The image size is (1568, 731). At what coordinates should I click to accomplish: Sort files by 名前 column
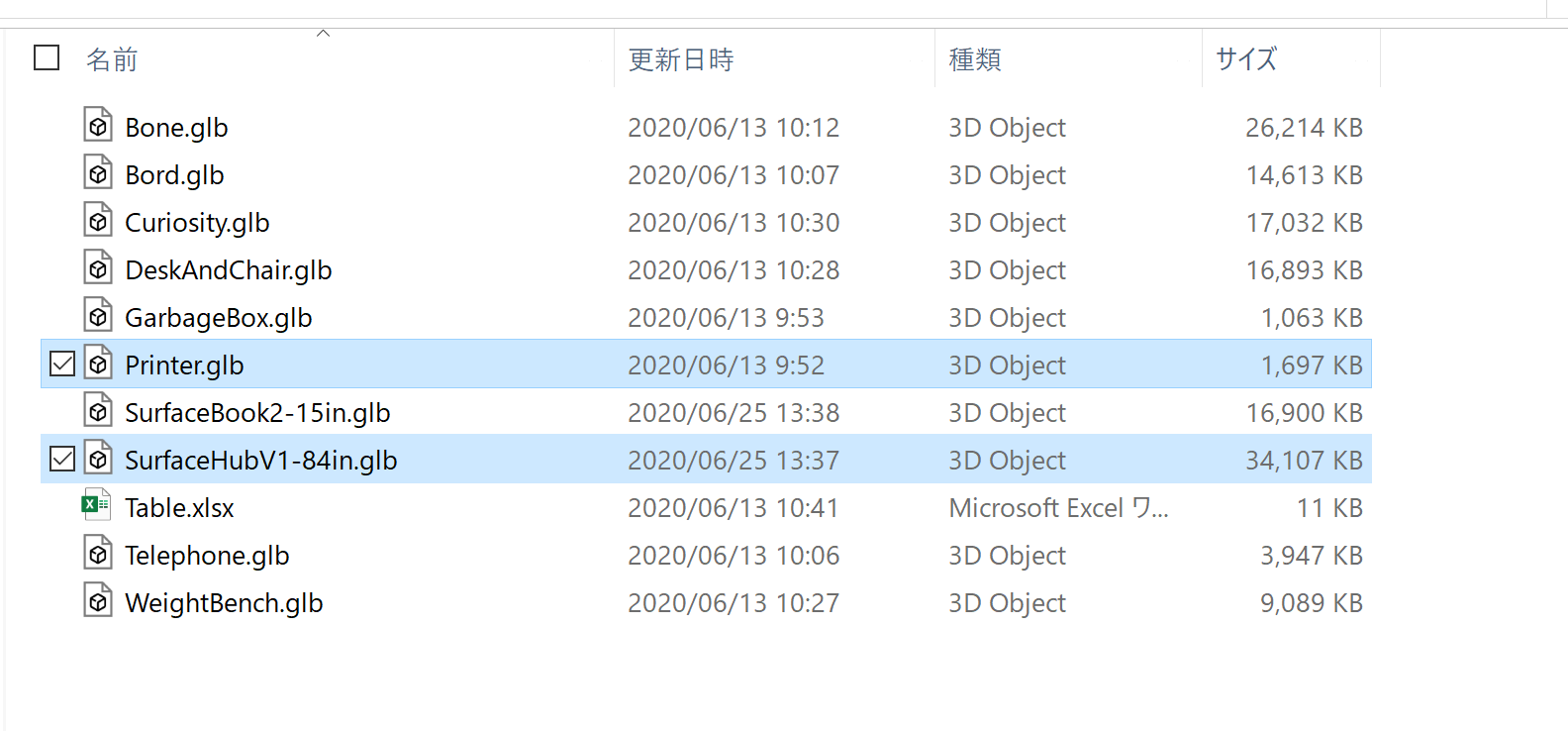[111, 58]
